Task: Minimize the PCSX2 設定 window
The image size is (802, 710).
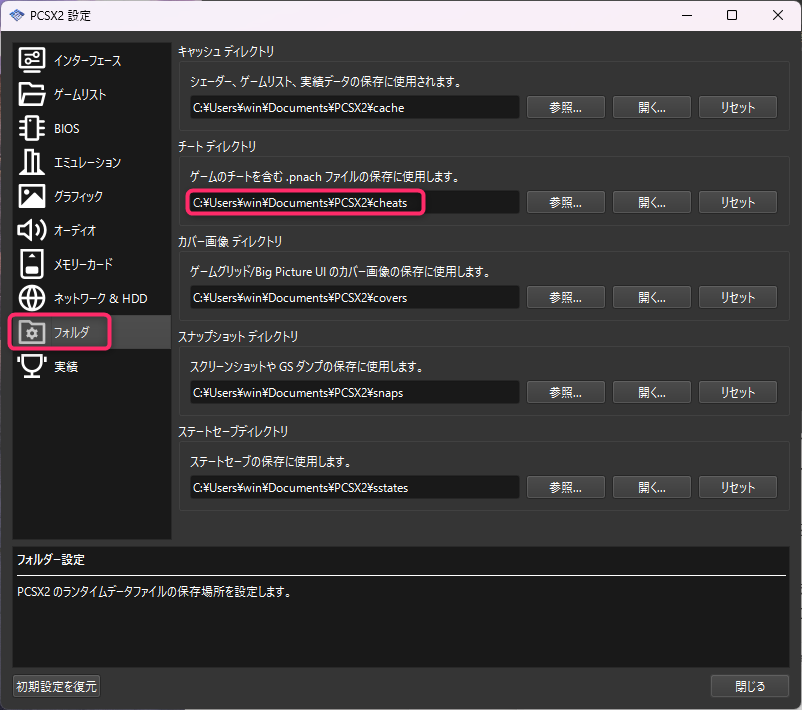Action: 687,15
